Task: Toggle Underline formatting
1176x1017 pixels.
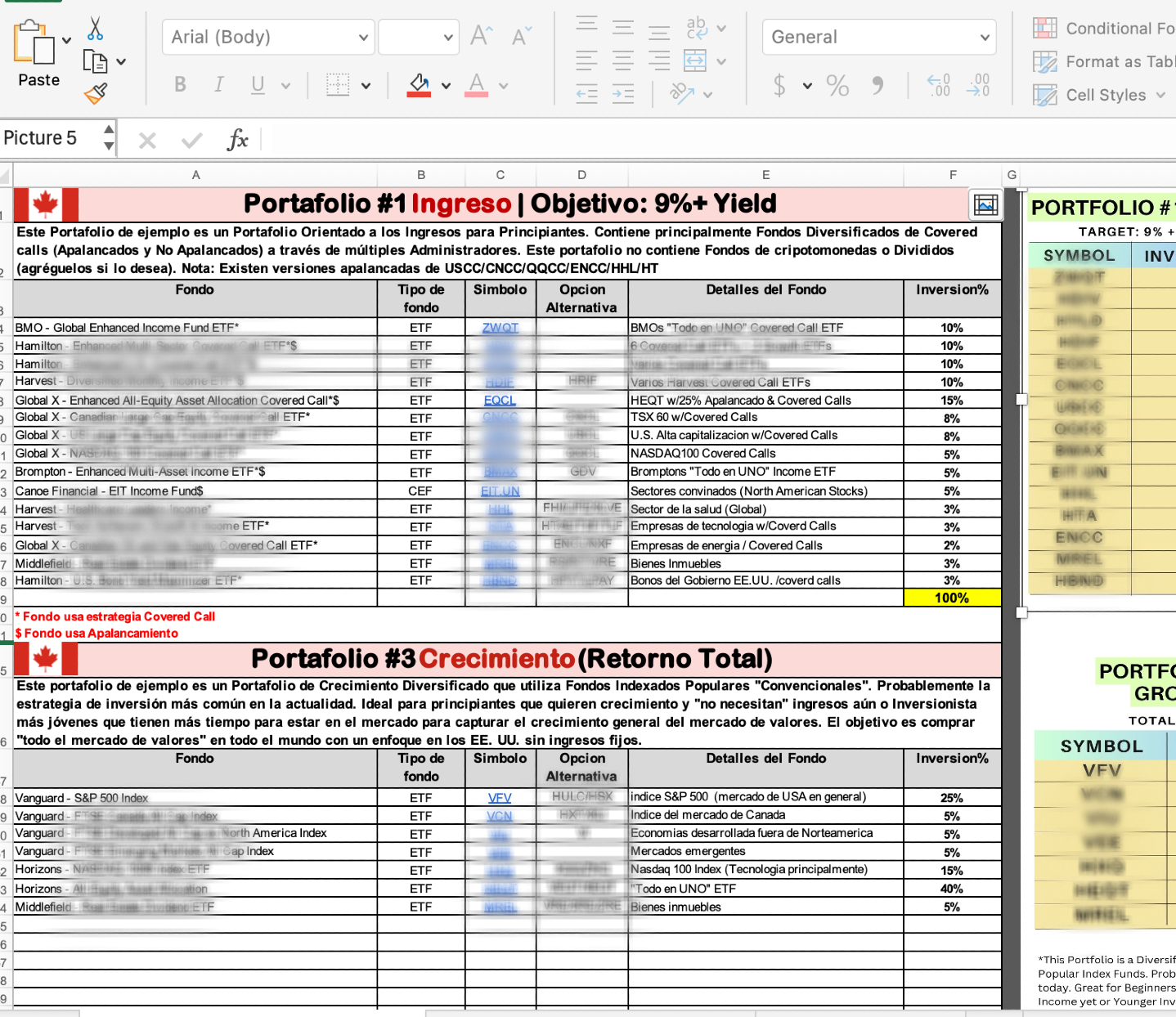Action: (258, 85)
